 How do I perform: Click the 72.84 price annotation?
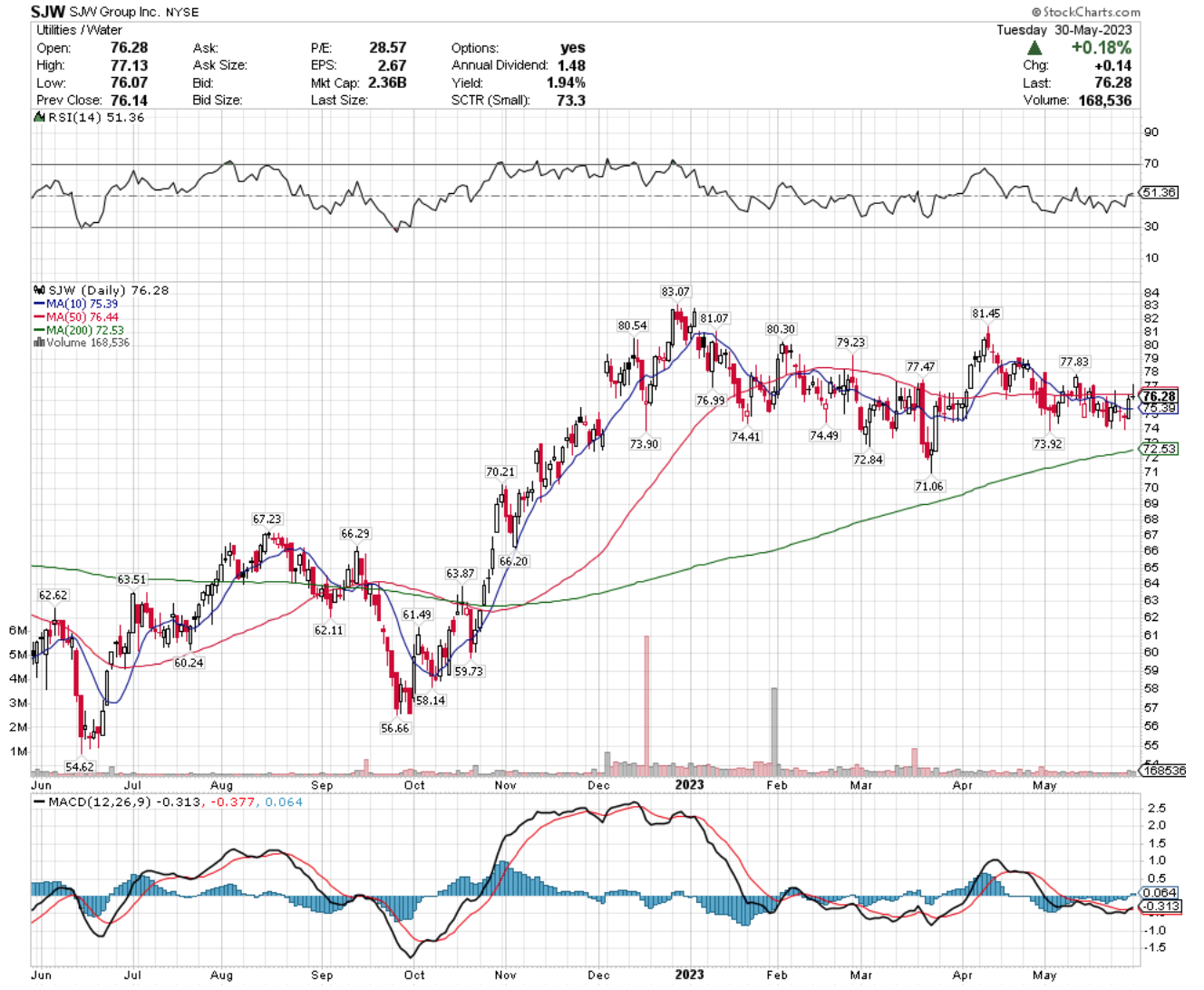point(868,460)
